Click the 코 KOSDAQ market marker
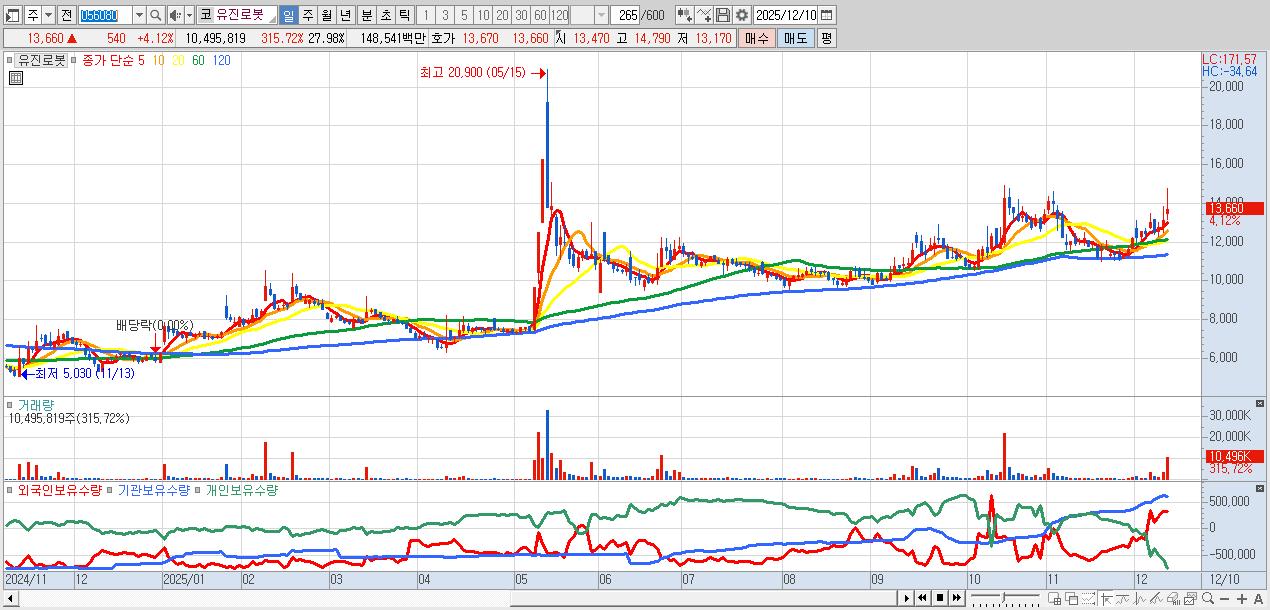 (x=205, y=15)
